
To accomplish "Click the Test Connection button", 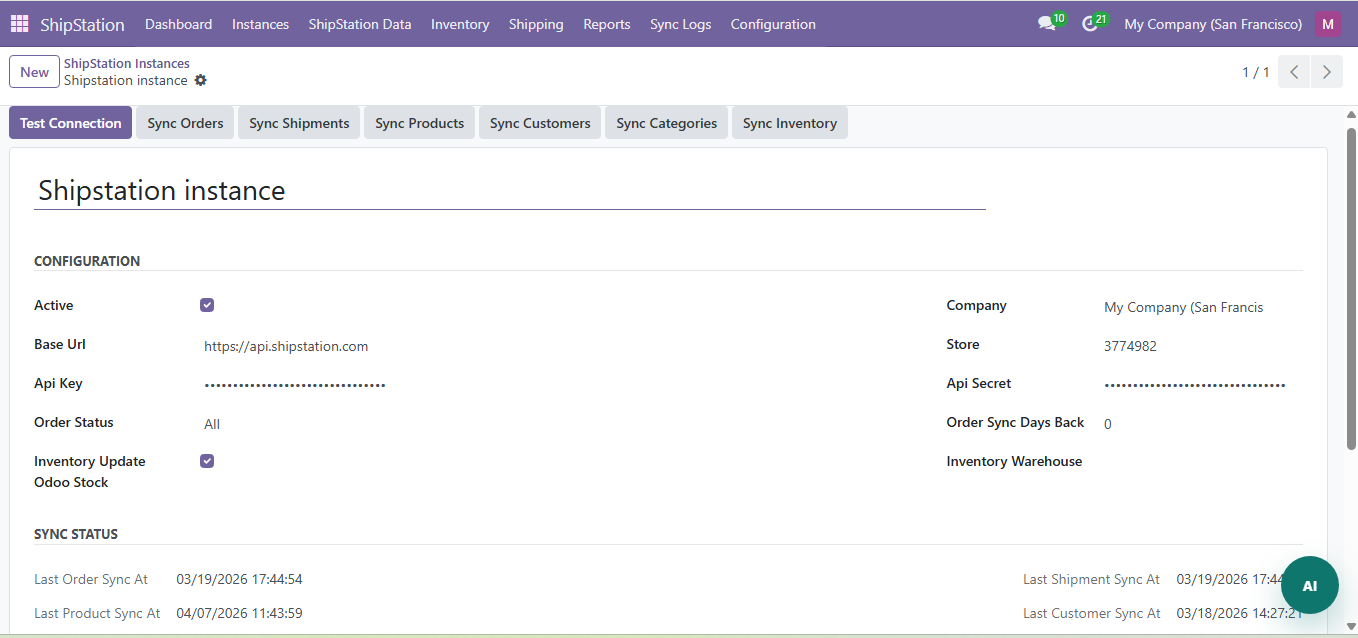I will 70,122.
